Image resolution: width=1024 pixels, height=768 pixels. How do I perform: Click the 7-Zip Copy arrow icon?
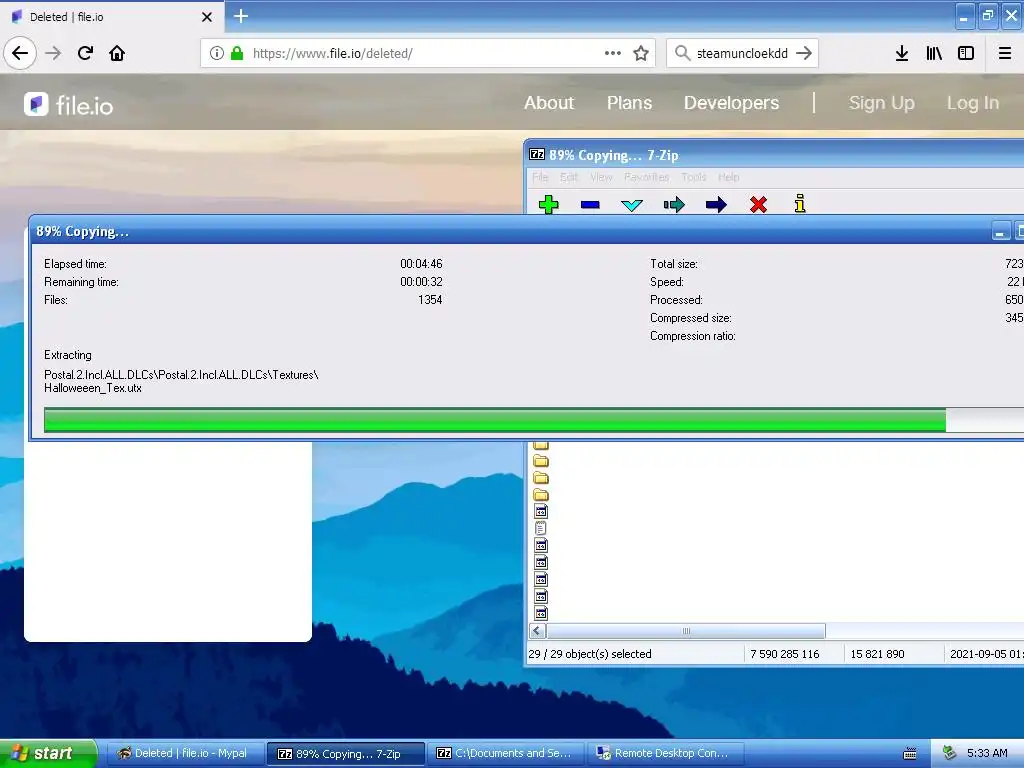pos(674,205)
